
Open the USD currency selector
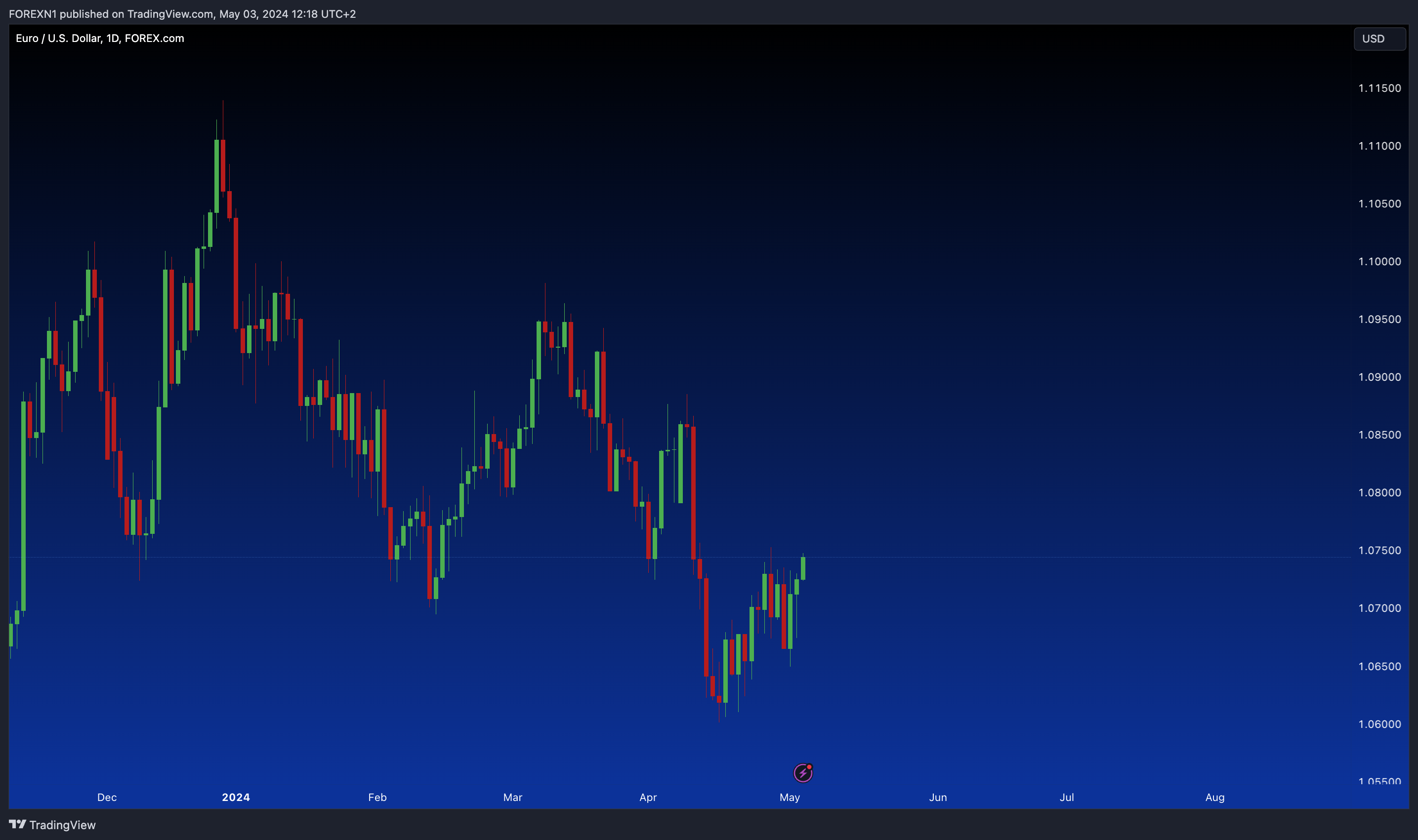(1379, 39)
